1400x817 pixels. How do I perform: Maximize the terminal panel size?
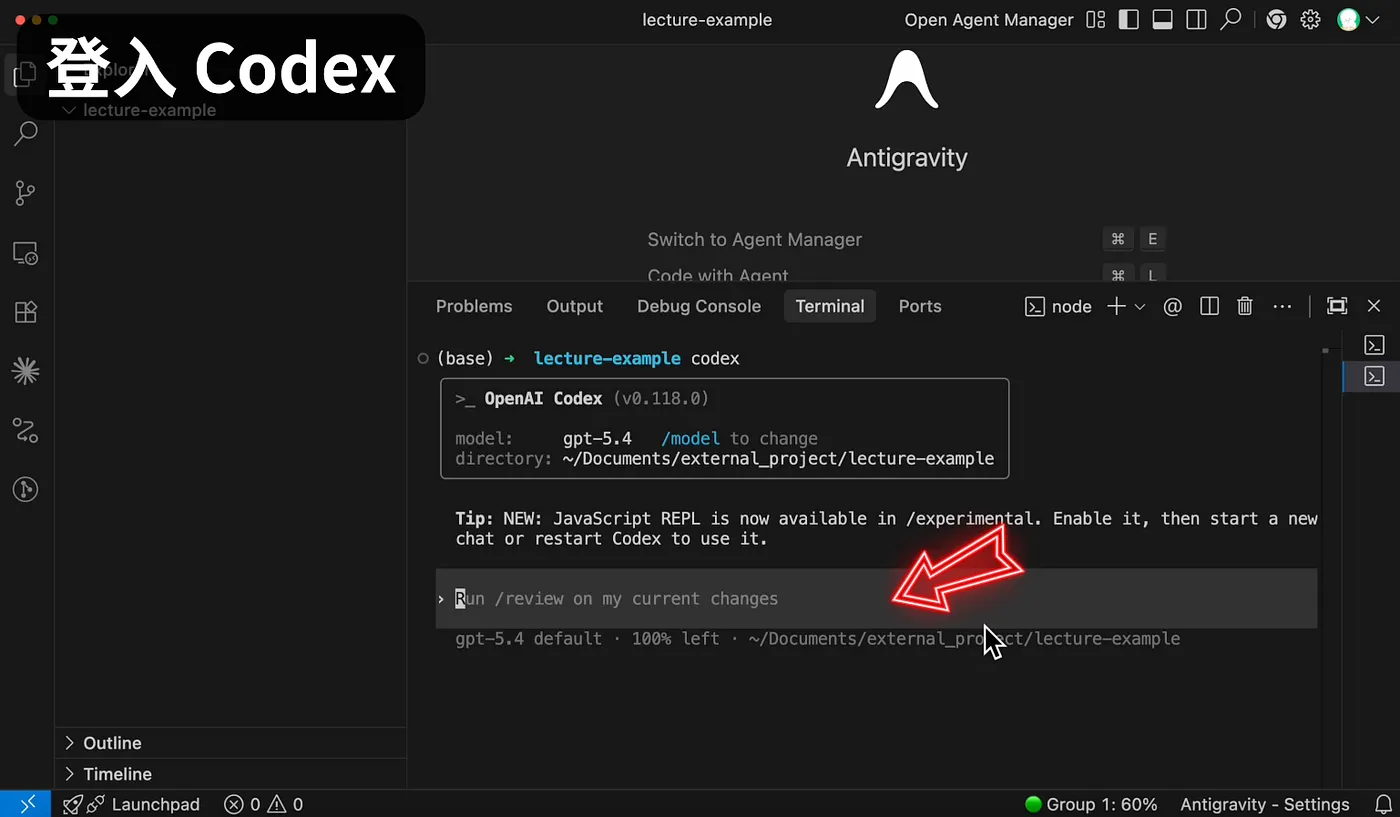pos(1337,307)
